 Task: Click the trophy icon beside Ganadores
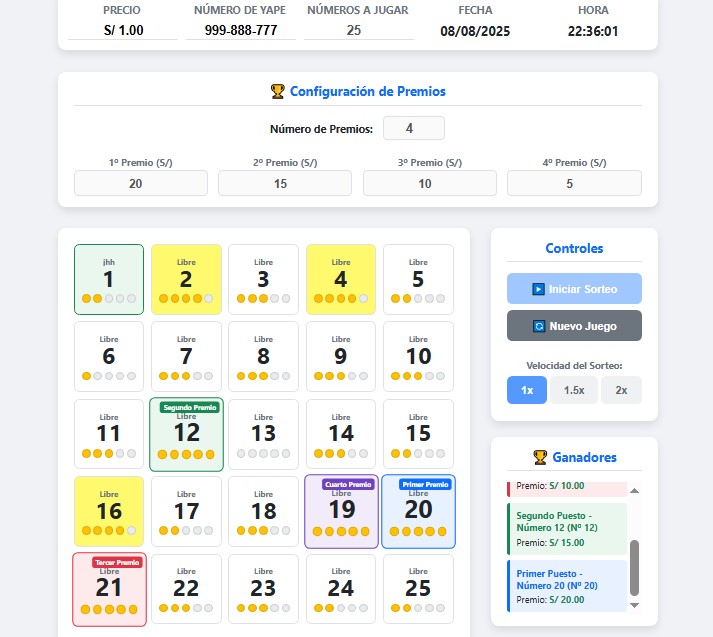point(541,458)
